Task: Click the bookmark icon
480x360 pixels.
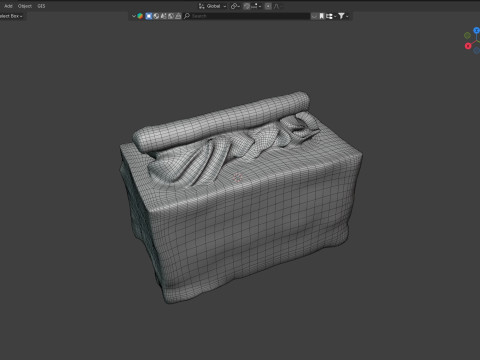Action: pyautogui.click(x=321, y=16)
